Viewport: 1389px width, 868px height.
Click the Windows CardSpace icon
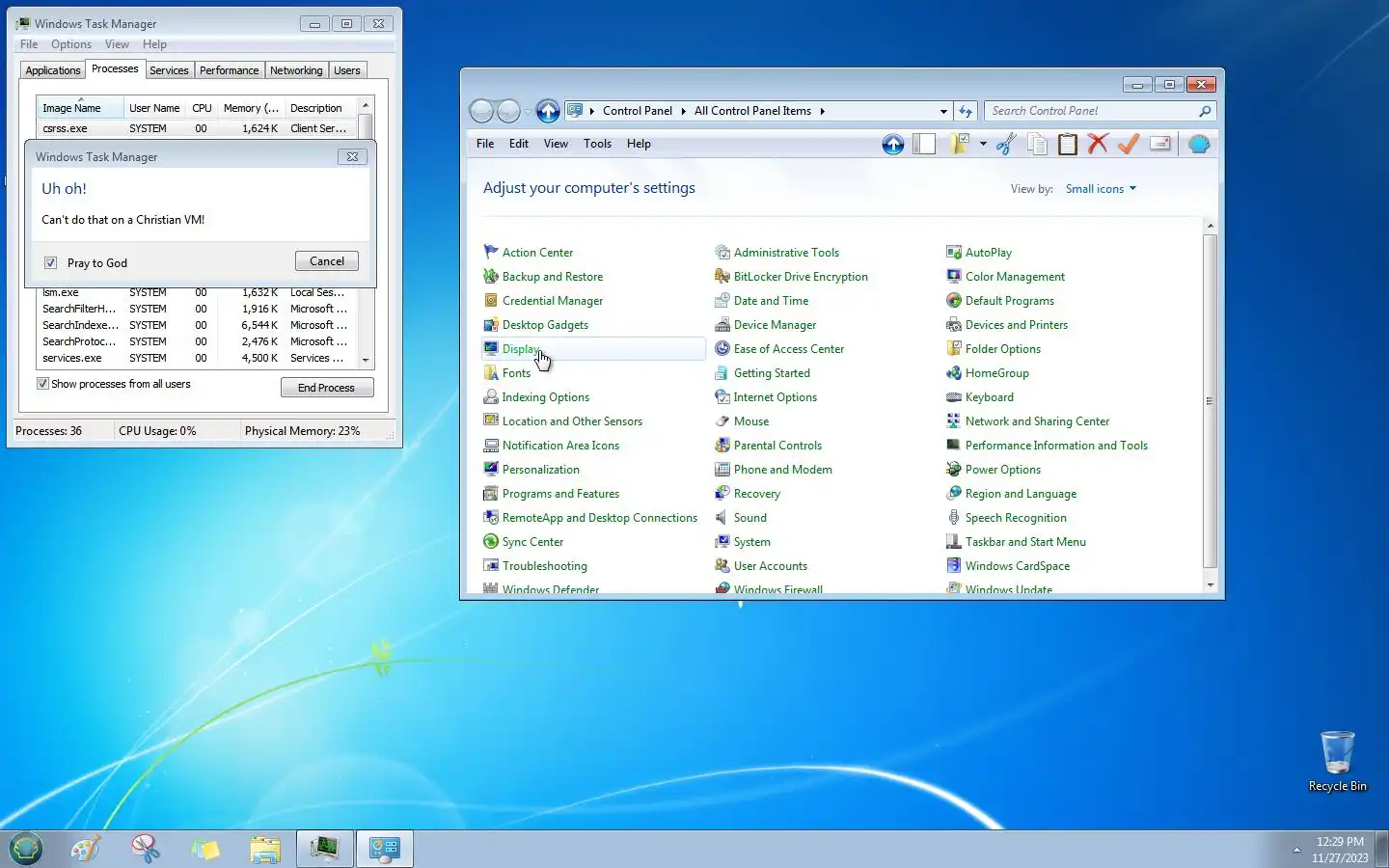coord(954,565)
